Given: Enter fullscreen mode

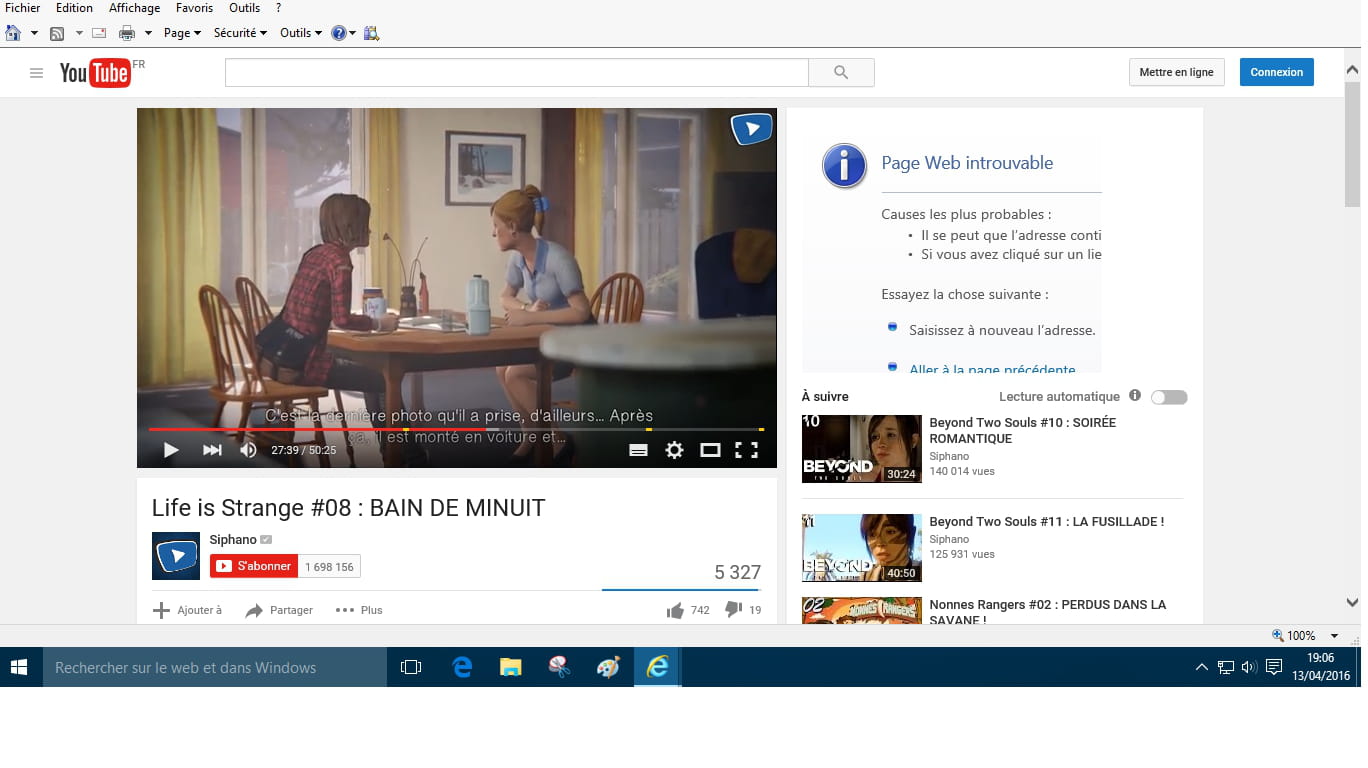Looking at the screenshot, I should 746,450.
